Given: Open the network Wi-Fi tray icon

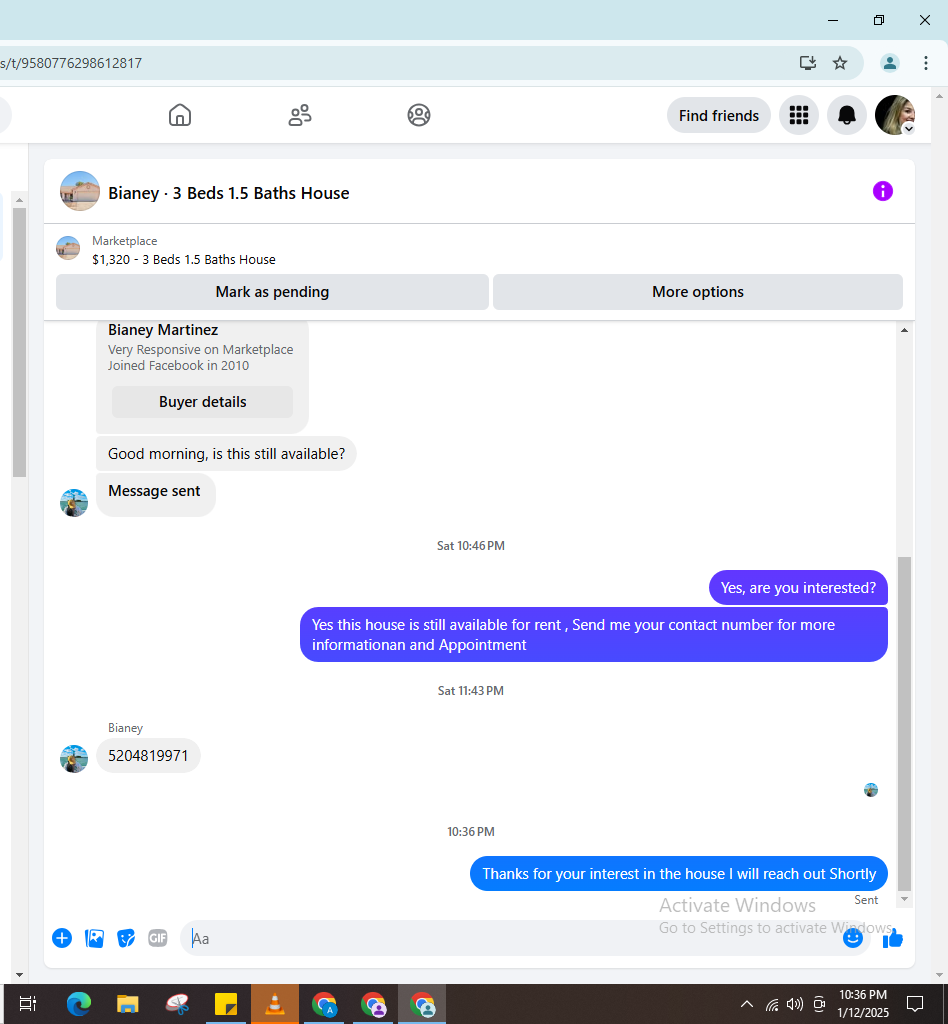Looking at the screenshot, I should point(772,1004).
